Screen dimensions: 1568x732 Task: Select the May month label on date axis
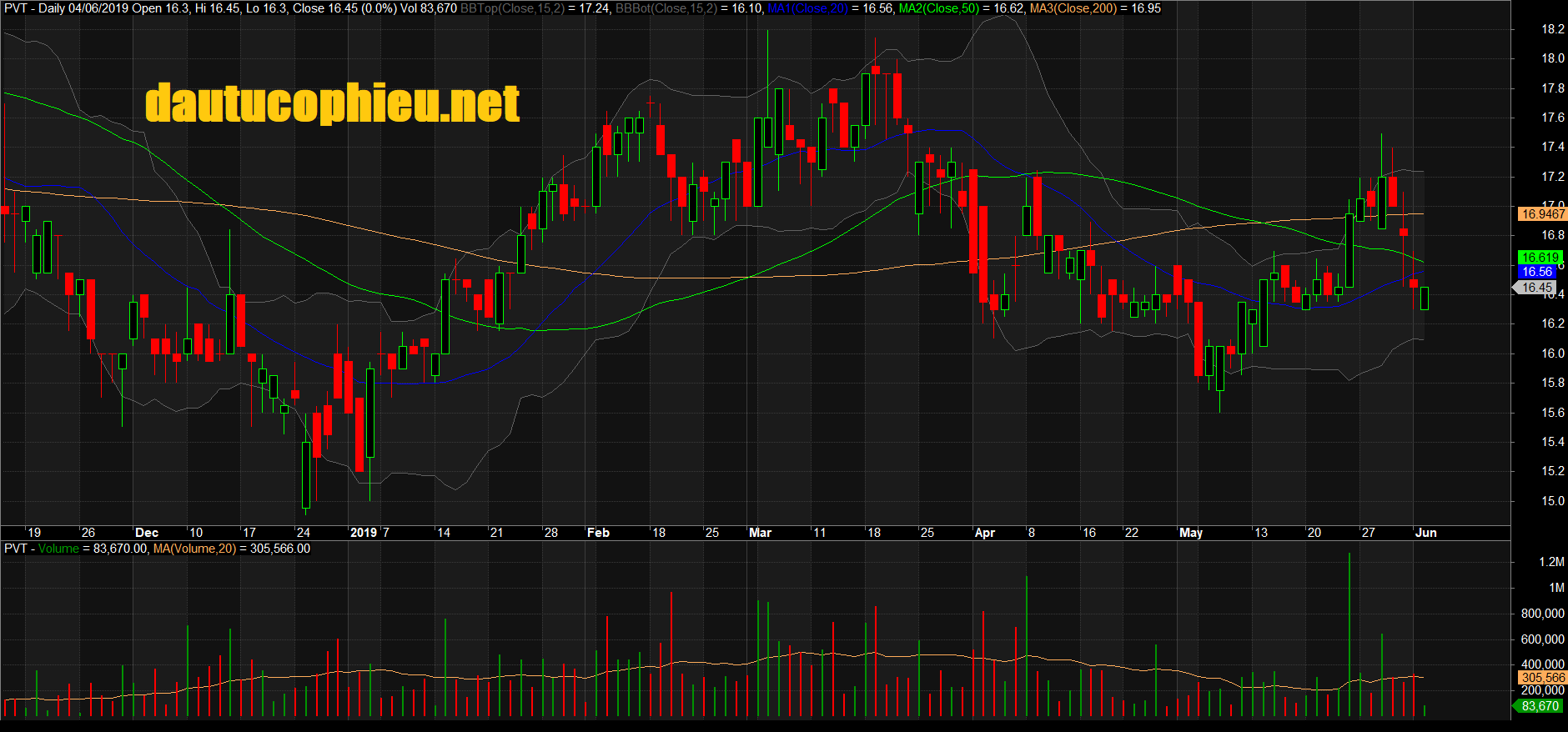(x=1191, y=533)
